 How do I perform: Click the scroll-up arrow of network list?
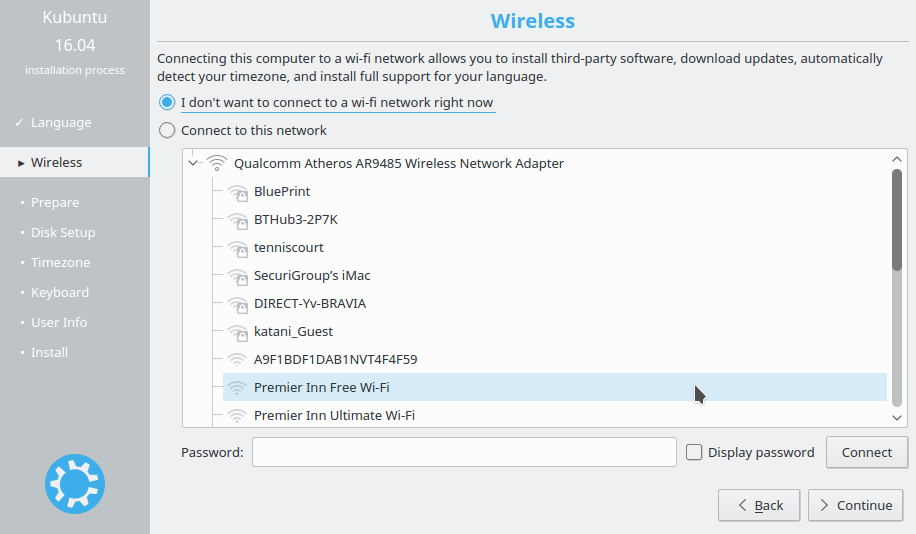tap(897, 159)
